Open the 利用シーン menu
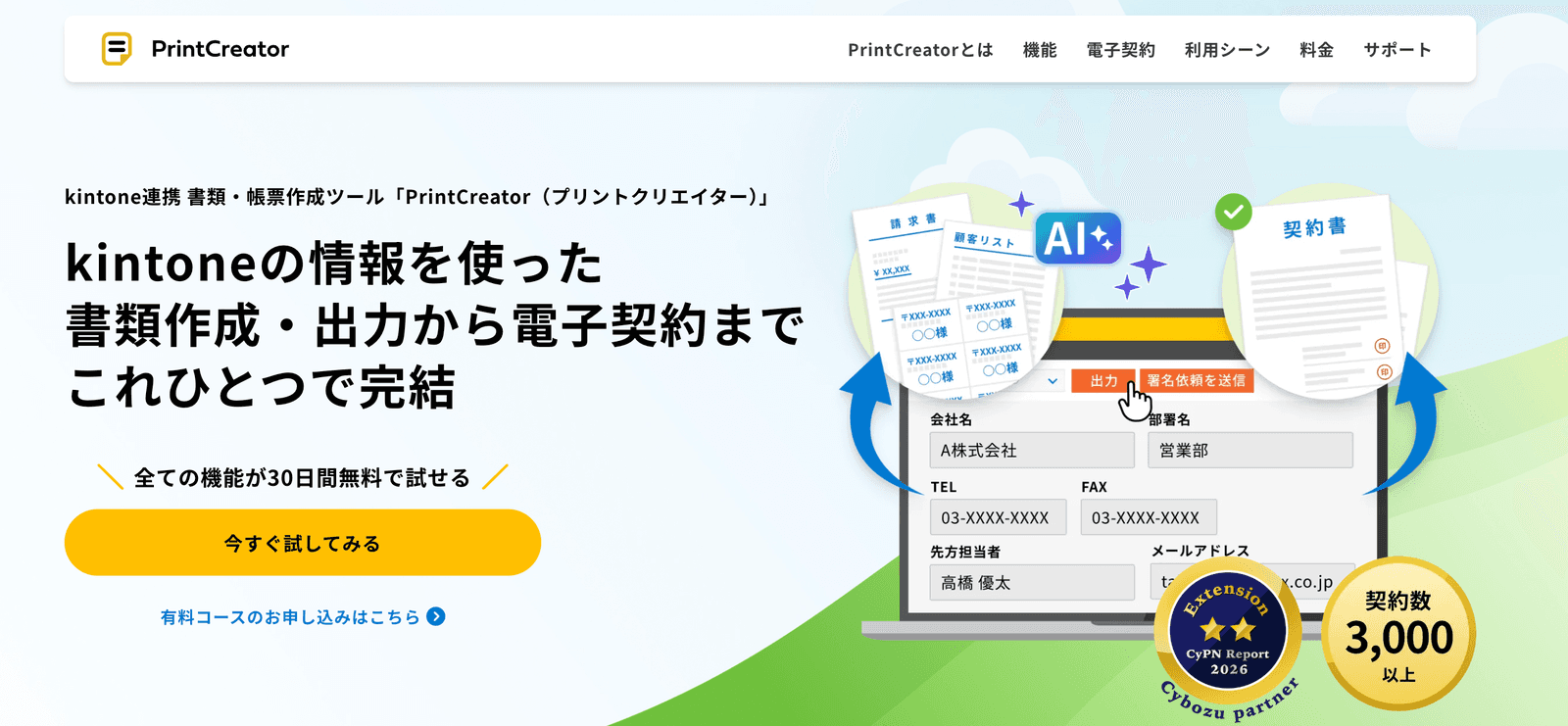1568x726 pixels. pyautogui.click(x=1227, y=50)
